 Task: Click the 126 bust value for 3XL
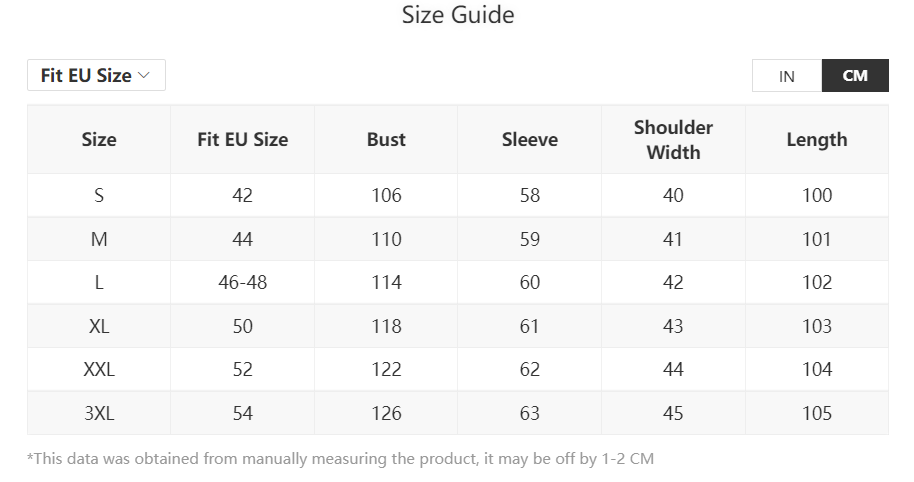(386, 413)
